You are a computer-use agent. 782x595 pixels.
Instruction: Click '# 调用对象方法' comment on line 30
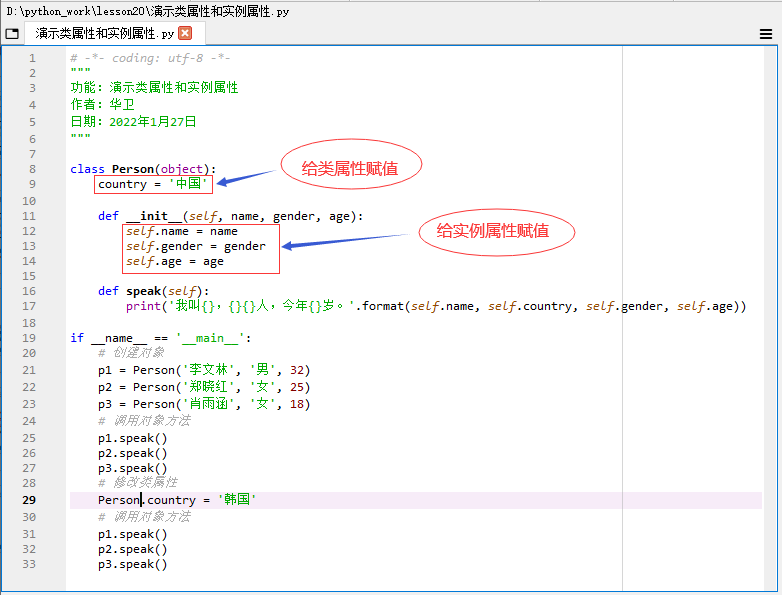click(144, 517)
